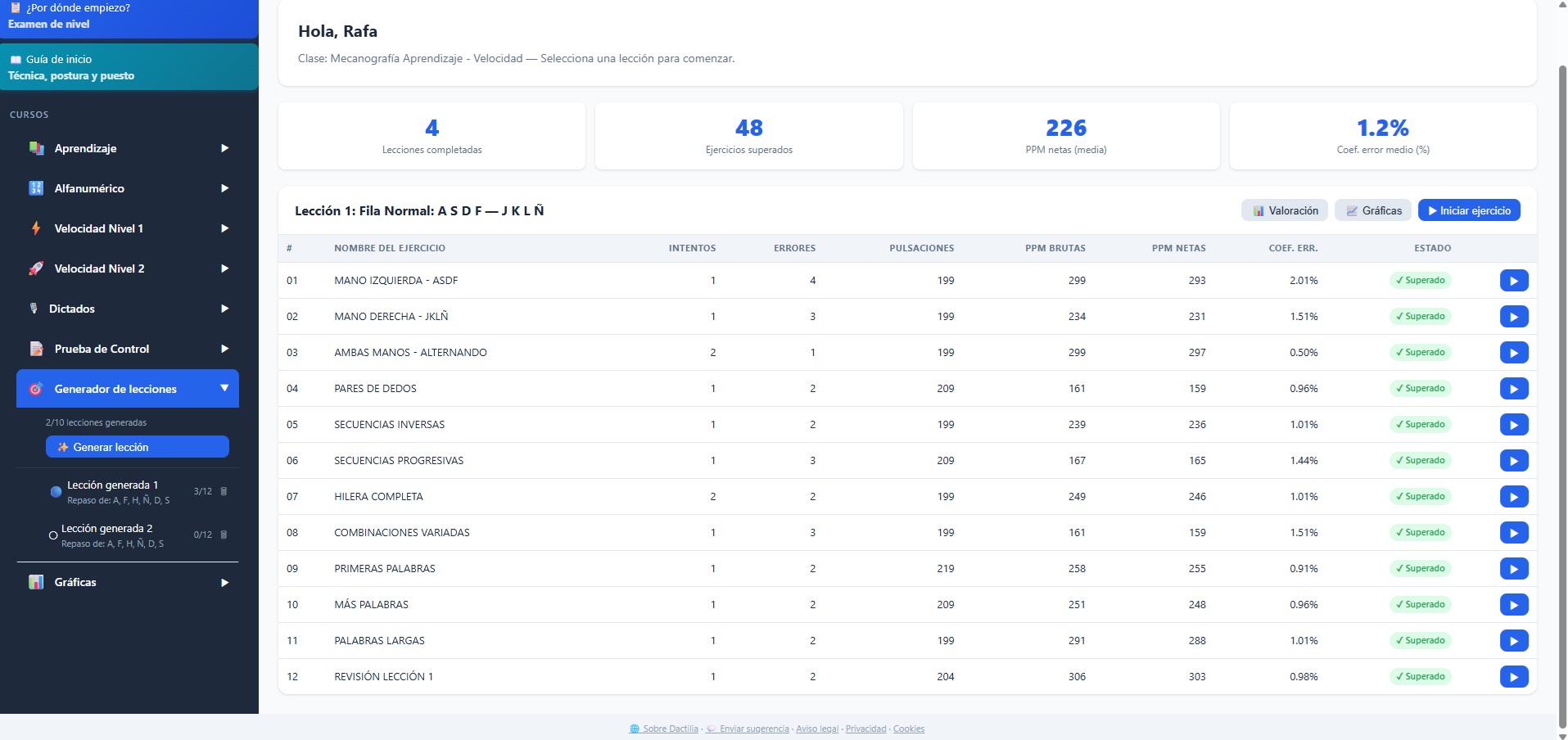Expand Velocidad Nivel 1 arrow

pos(224,228)
